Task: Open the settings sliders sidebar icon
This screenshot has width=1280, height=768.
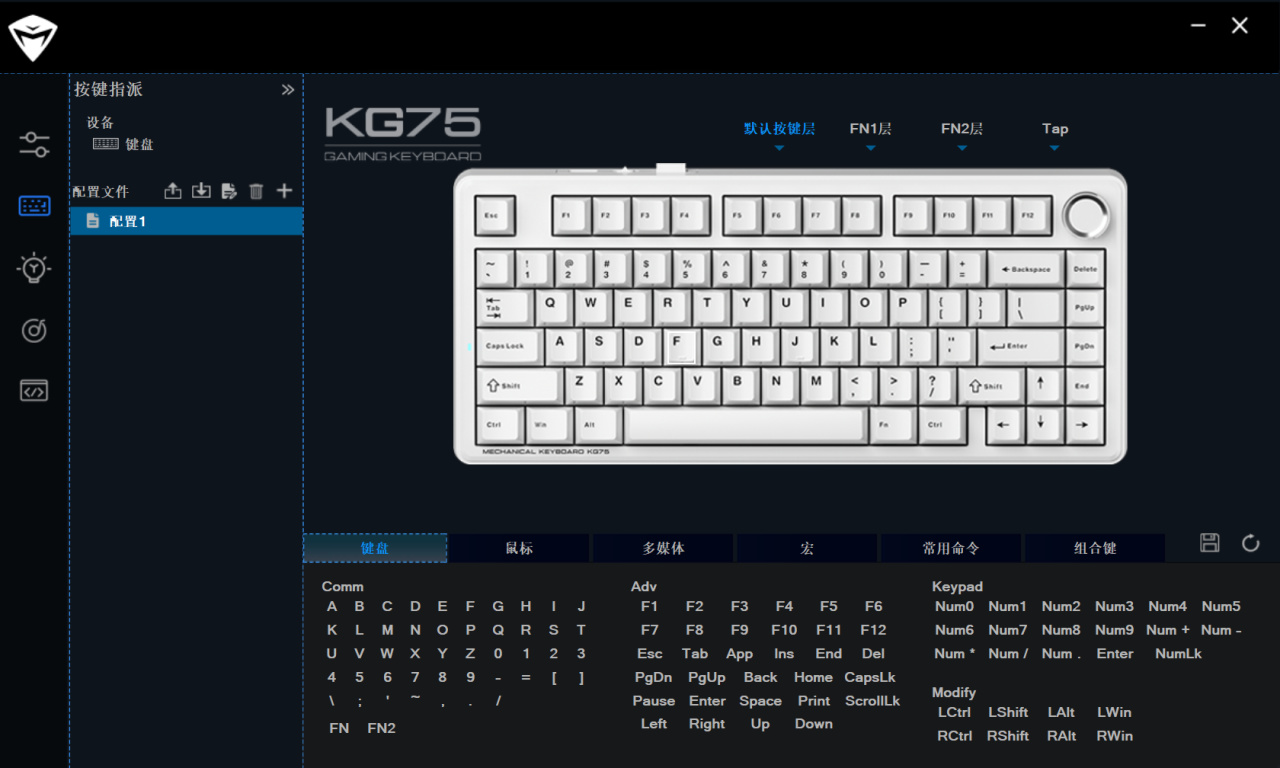Action: tap(34, 144)
